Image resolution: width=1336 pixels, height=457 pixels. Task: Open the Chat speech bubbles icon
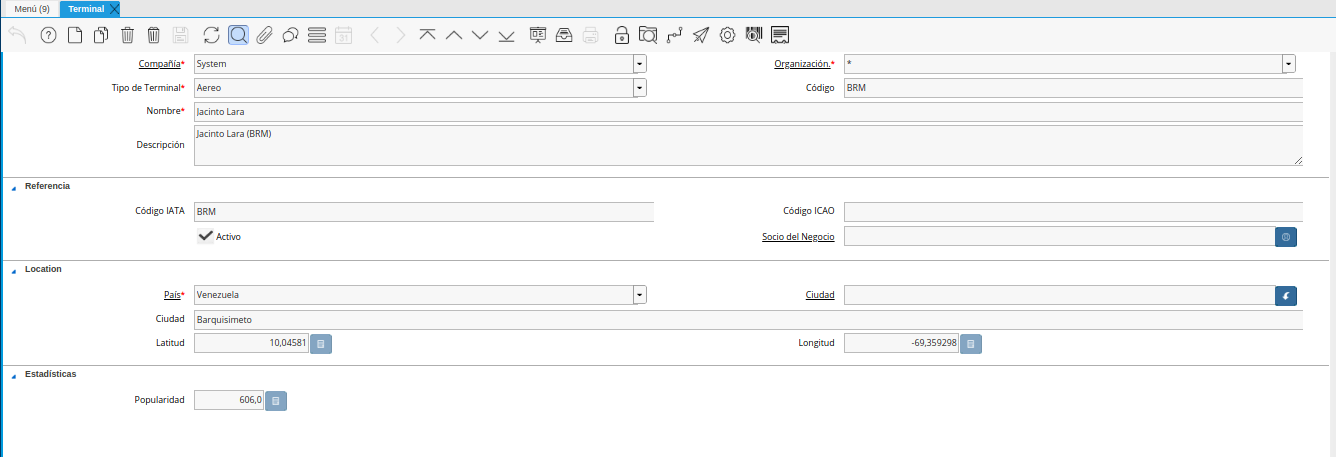(x=290, y=35)
